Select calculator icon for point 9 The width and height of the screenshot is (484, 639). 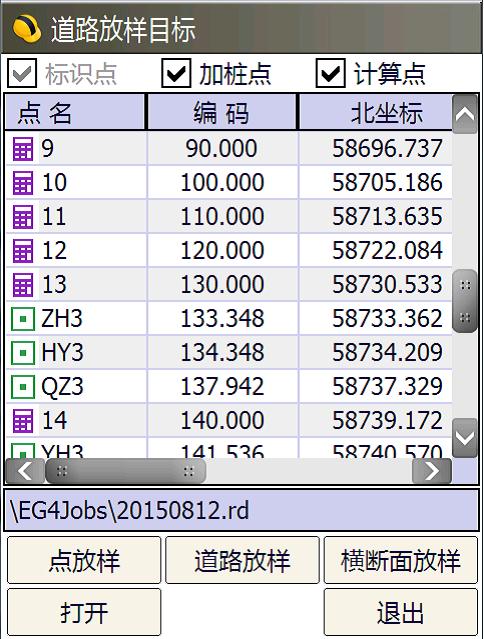coord(23,148)
